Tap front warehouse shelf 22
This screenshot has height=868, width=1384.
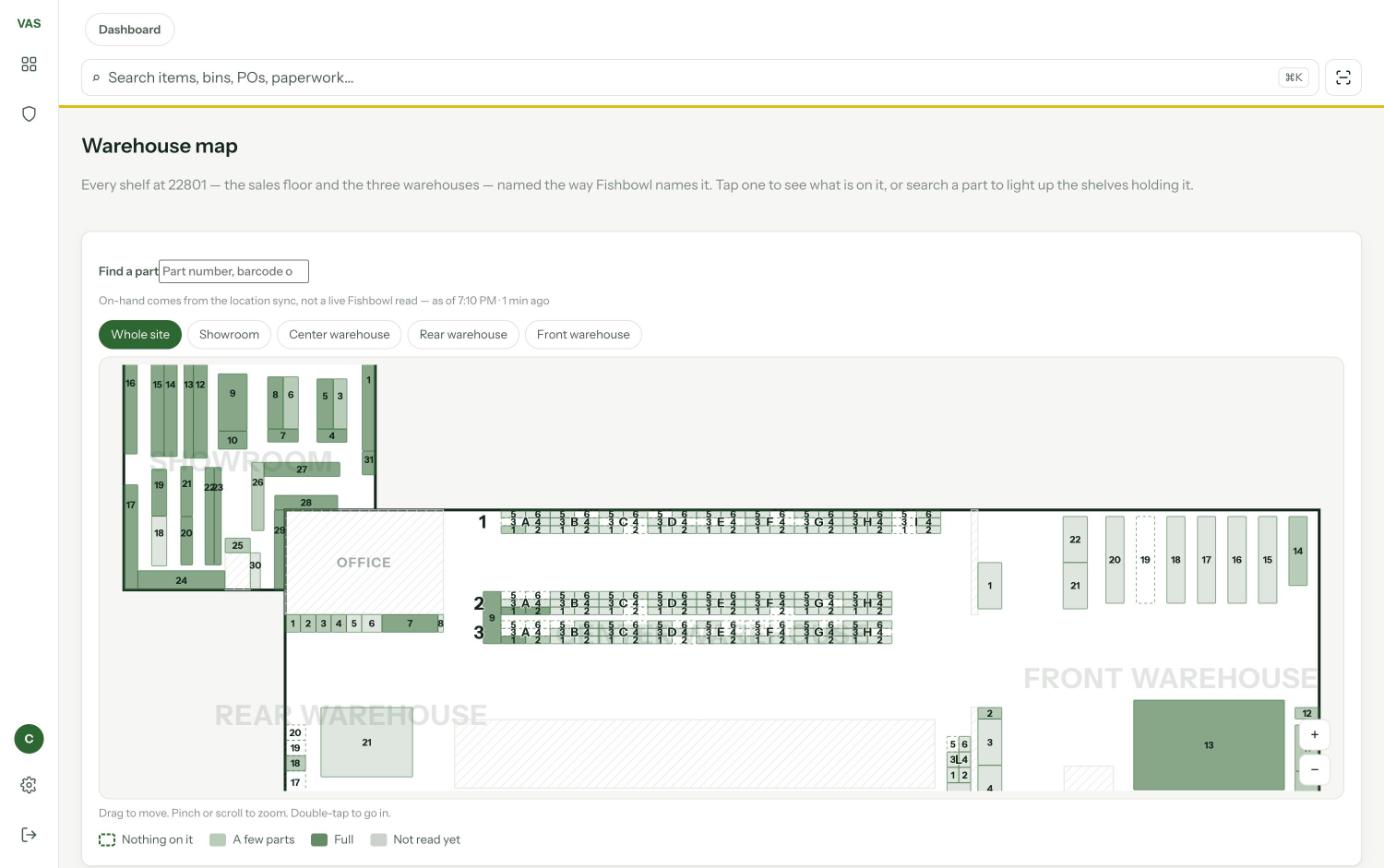point(1075,540)
